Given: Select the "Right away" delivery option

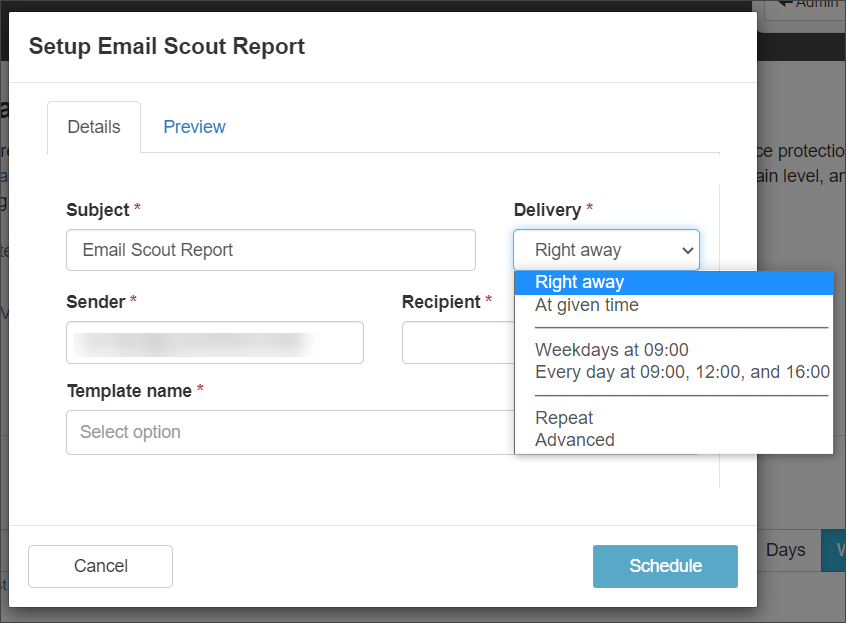Looking at the screenshot, I should (x=579, y=282).
